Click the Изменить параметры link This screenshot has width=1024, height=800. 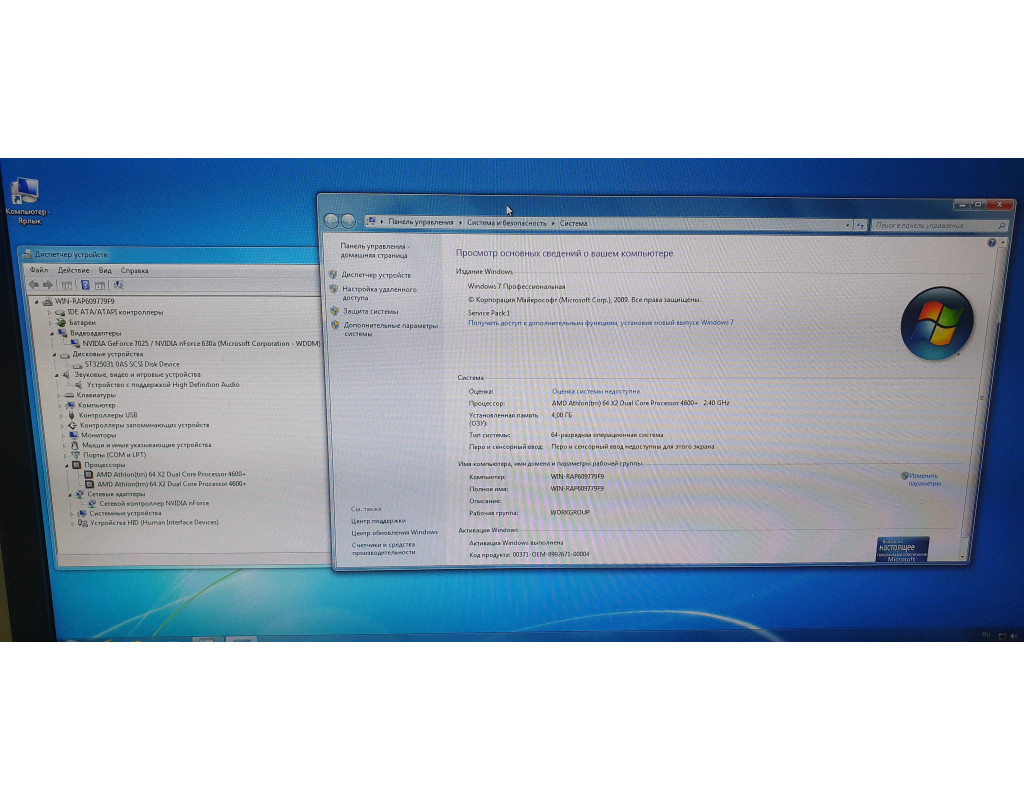(x=924, y=479)
